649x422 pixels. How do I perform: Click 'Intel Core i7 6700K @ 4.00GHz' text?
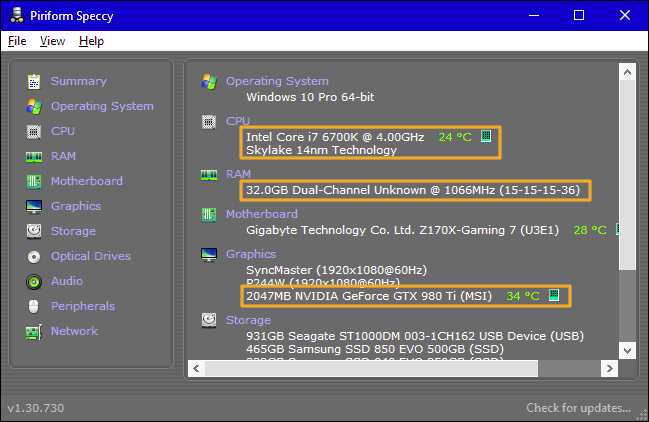tap(335, 137)
